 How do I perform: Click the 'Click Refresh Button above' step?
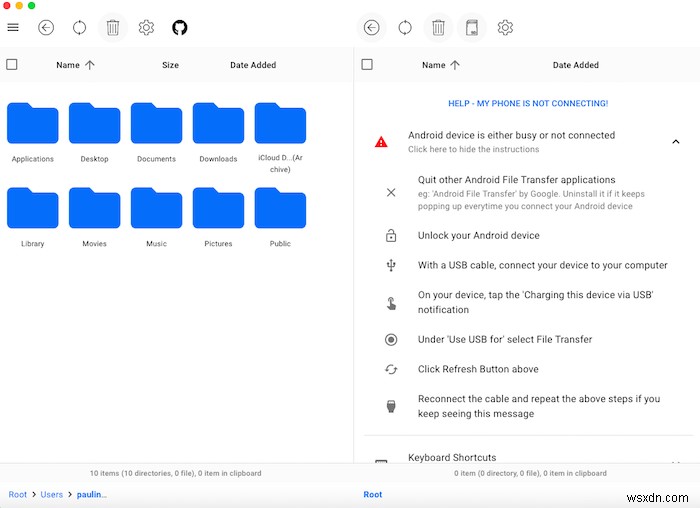click(478, 369)
